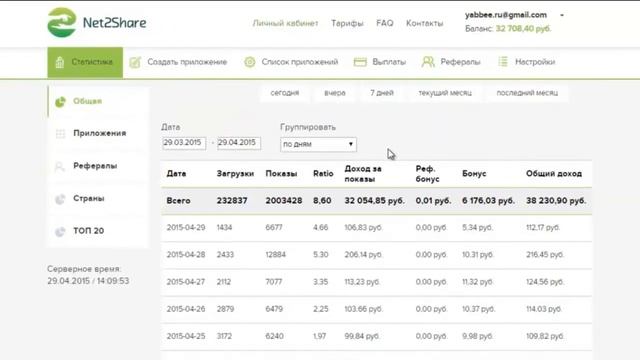The width and height of the screenshot is (640, 360).
Task: Filter statistics by 7 дней
Action: coord(382,93)
